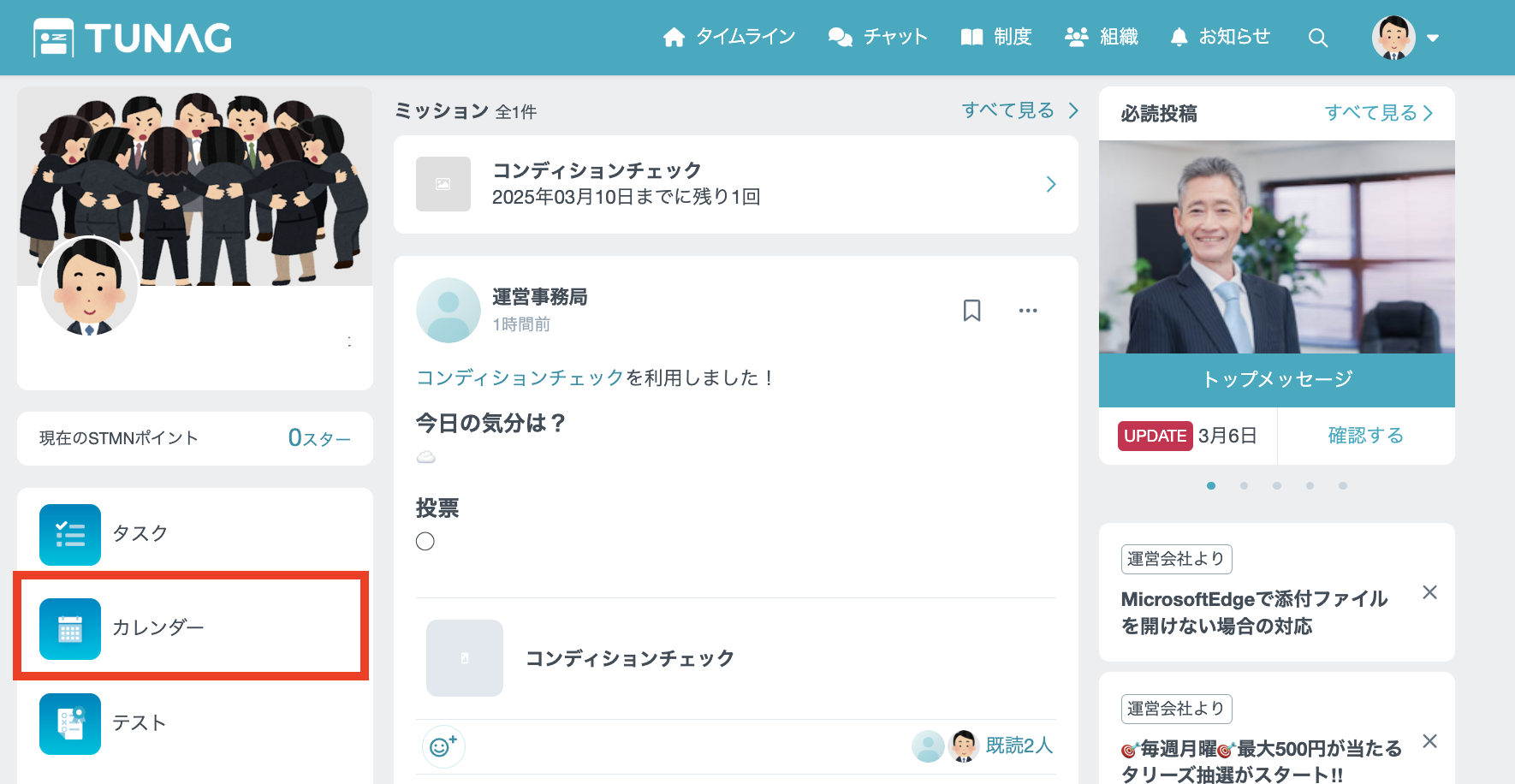Close the 毎週月曜 lottery notice
The height and width of the screenshot is (784, 1515).
click(x=1429, y=741)
